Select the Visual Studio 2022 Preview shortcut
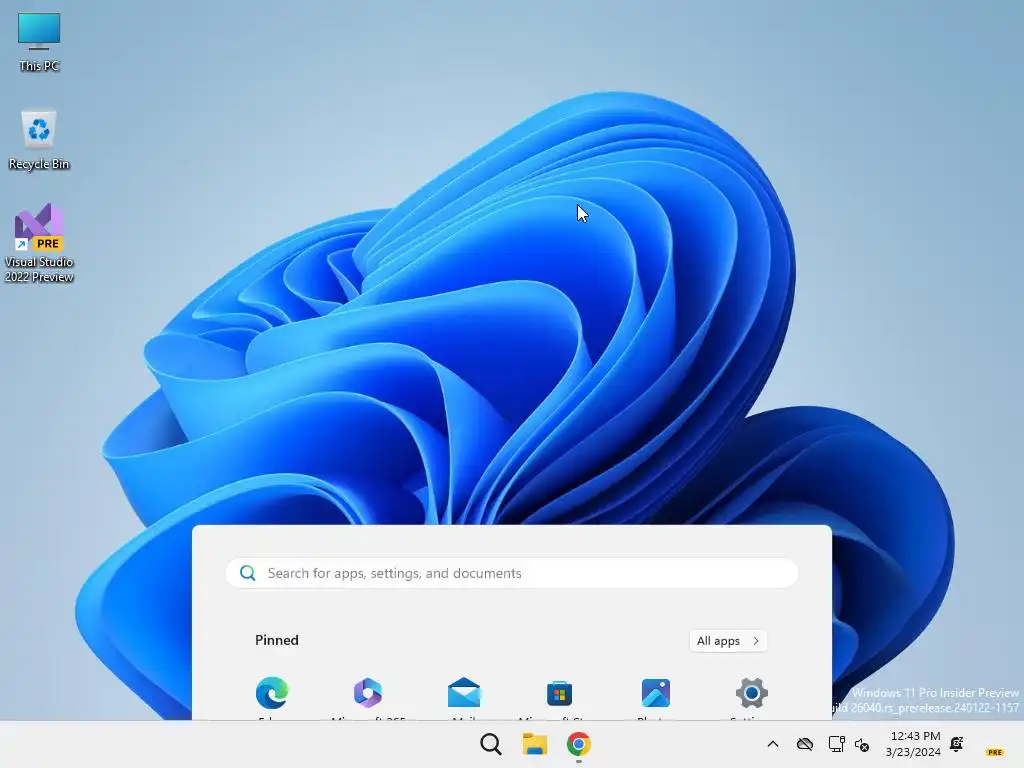The width and height of the screenshot is (1024, 768). pyautogui.click(x=39, y=243)
